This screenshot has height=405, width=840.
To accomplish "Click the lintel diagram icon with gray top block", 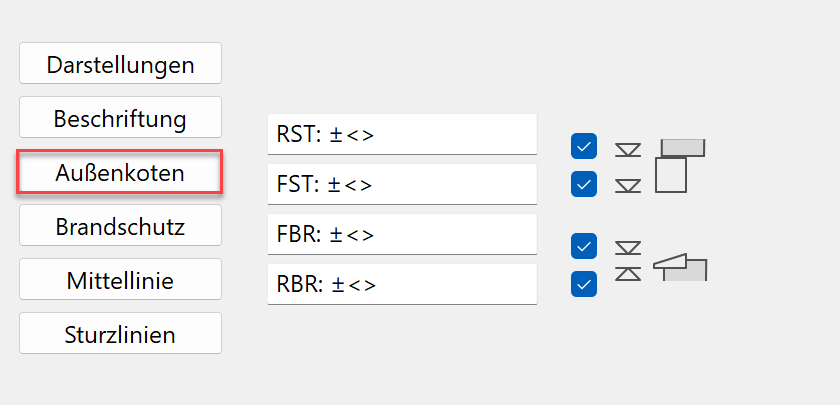I will 679,166.
